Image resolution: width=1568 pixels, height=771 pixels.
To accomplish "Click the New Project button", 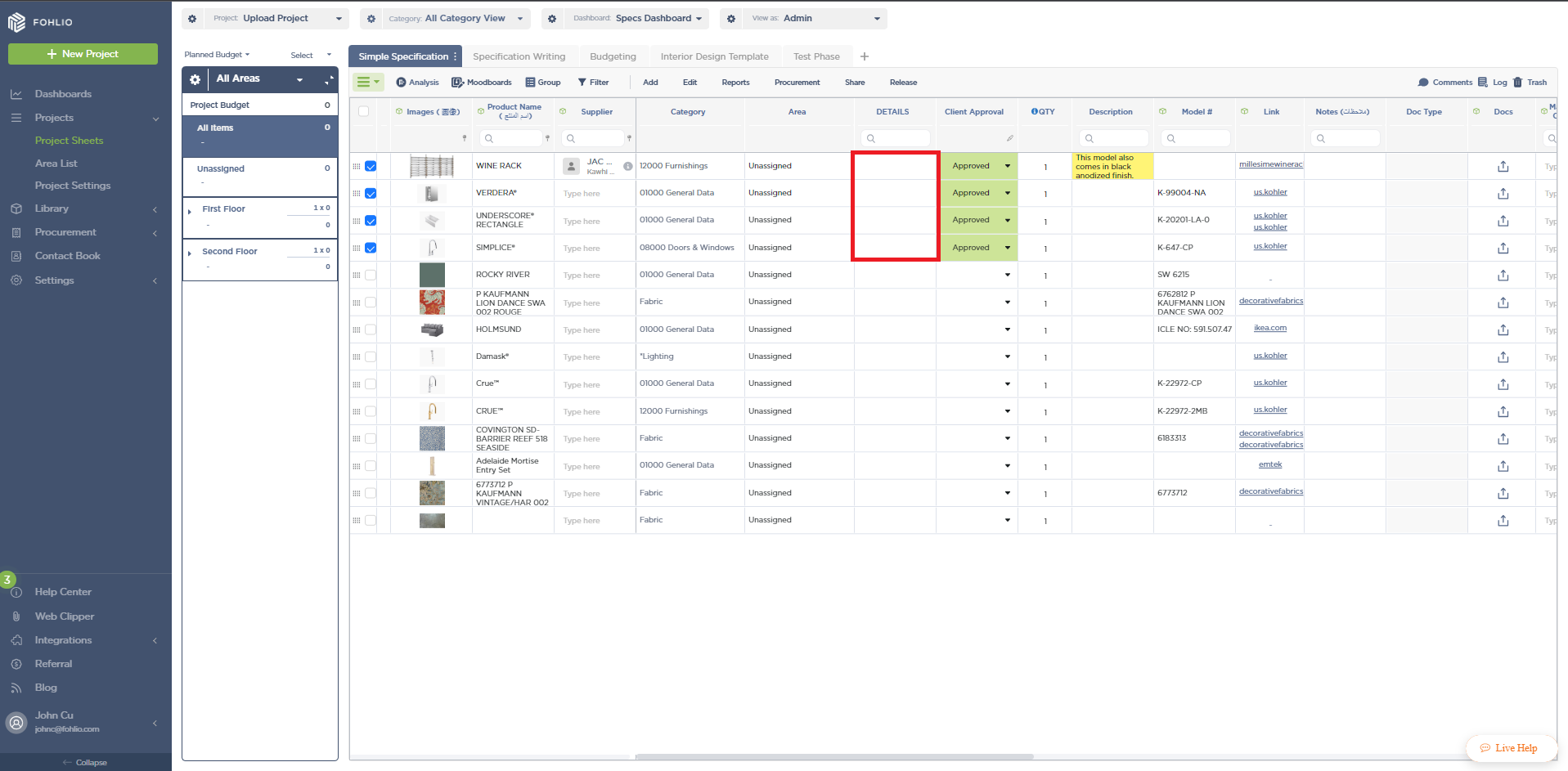I will (x=83, y=54).
